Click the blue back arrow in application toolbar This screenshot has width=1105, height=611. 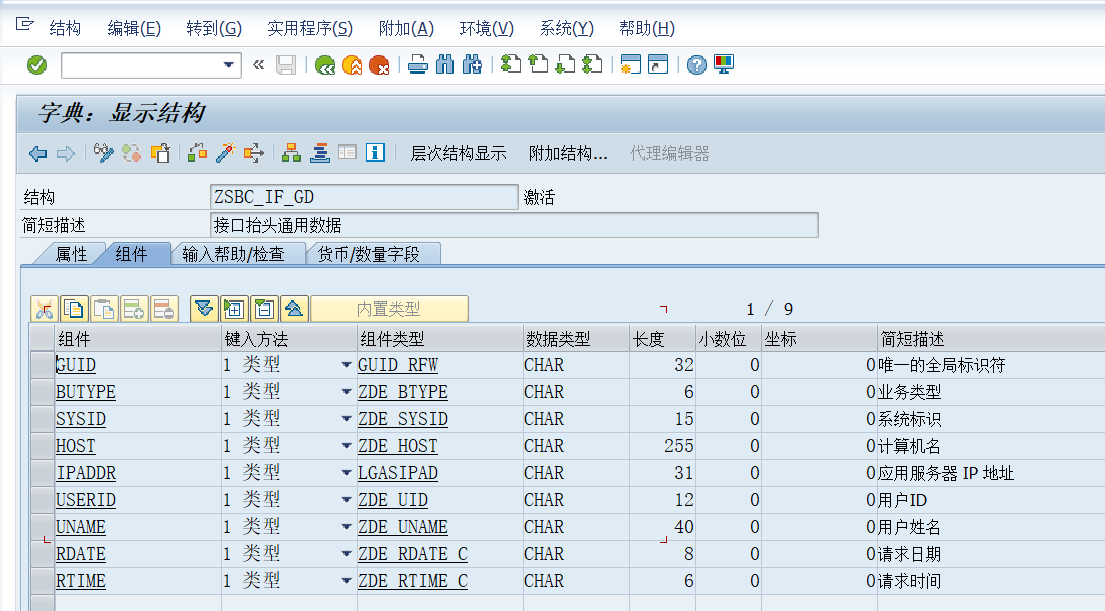pyautogui.click(x=38, y=153)
